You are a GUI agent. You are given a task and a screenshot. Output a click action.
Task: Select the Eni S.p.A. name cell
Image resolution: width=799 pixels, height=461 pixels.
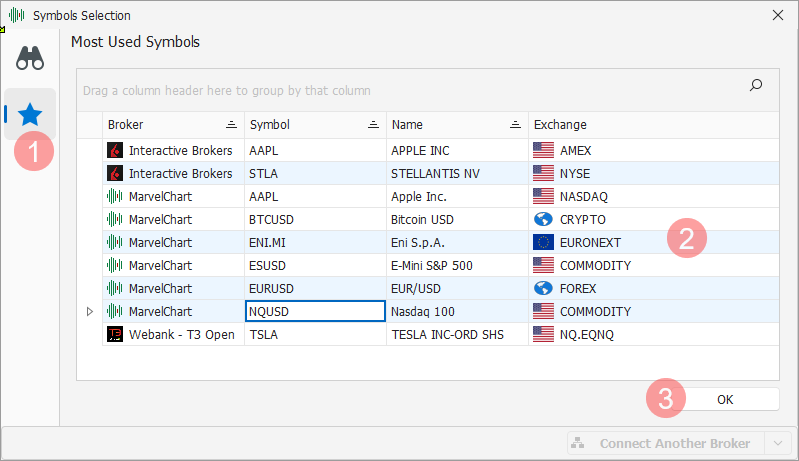[458, 242]
